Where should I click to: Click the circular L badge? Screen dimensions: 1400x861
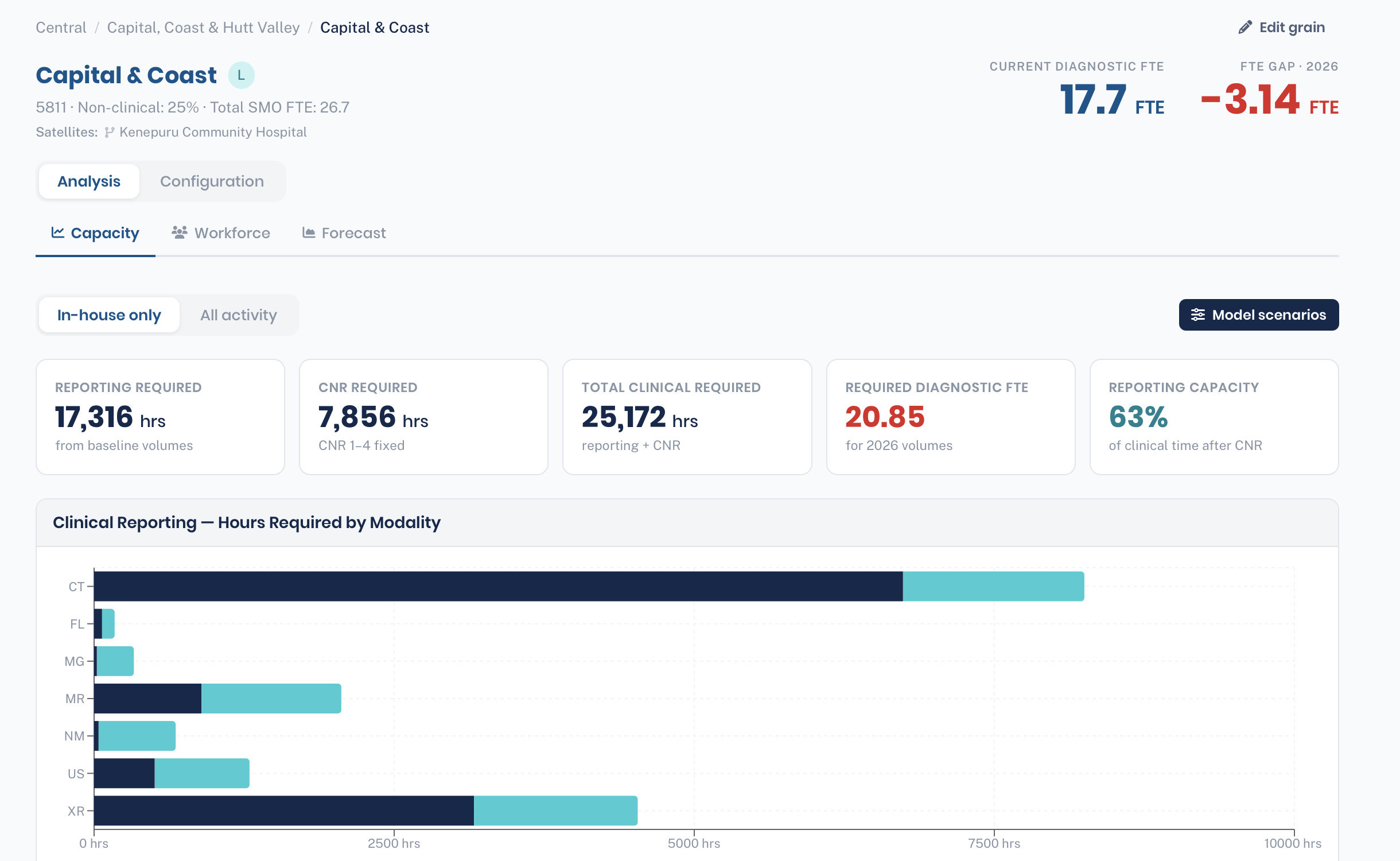pyautogui.click(x=242, y=75)
